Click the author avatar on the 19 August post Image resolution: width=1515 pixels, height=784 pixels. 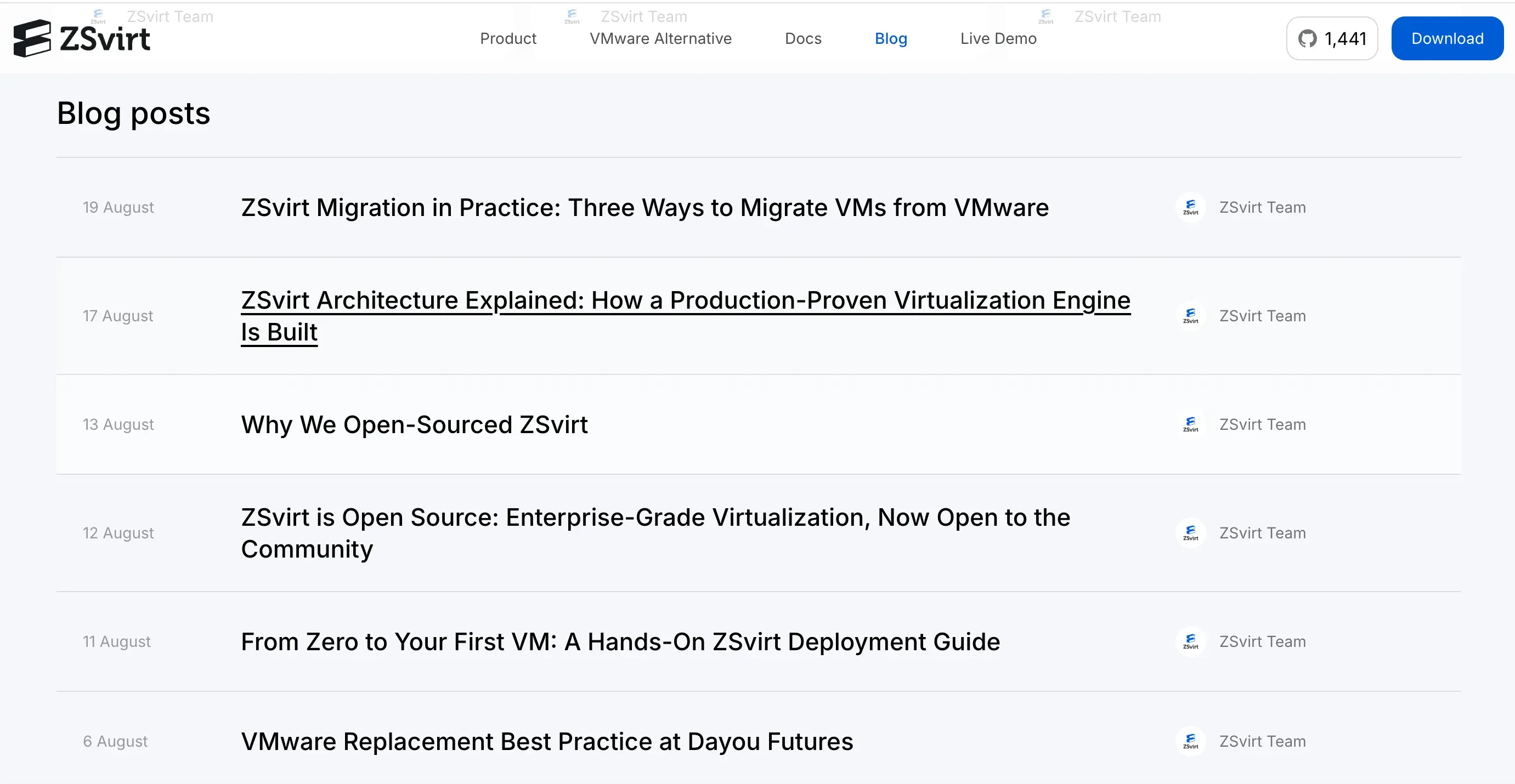click(1191, 207)
